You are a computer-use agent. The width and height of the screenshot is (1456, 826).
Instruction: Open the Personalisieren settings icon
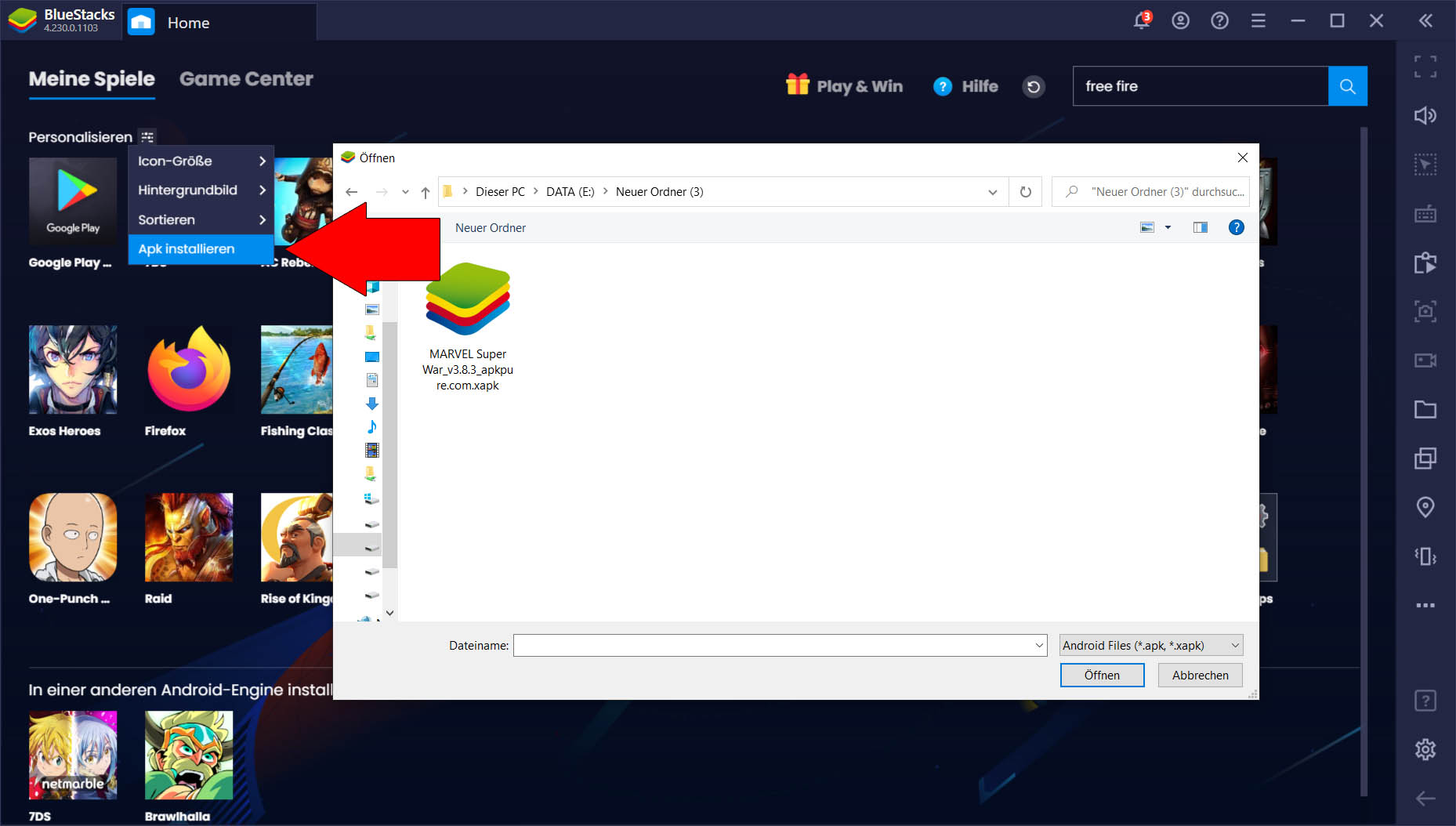147,137
